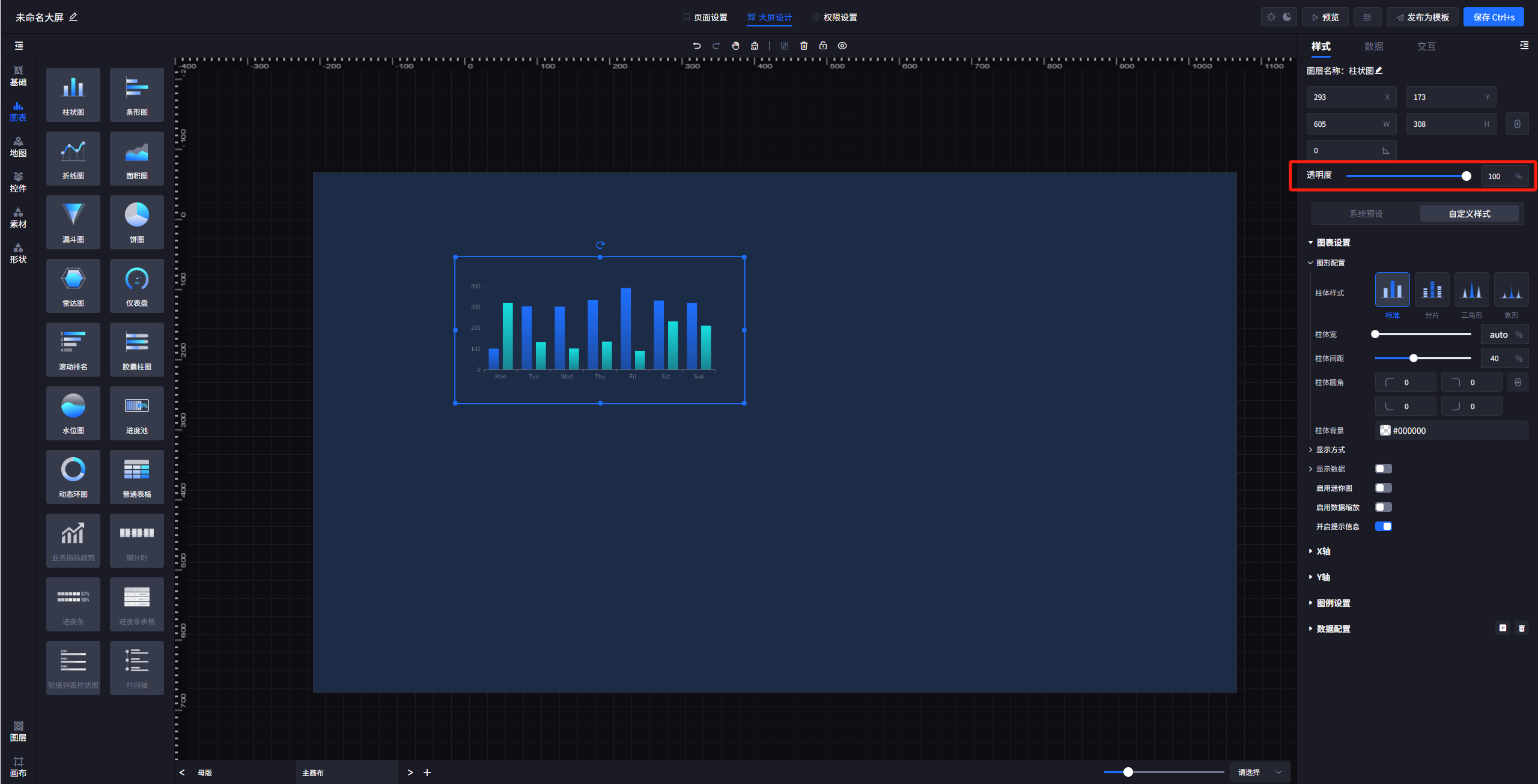Click the 发布为模板 button
Image resolution: width=1538 pixels, height=784 pixels.
point(1422,17)
